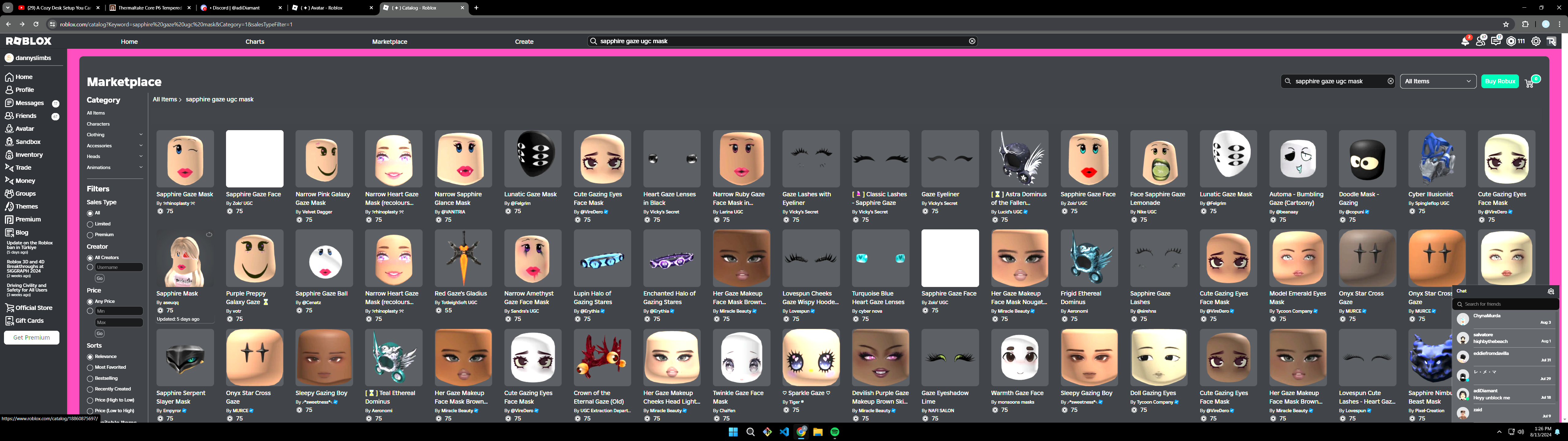Open chat settings gear icon
Image resolution: width=1568 pixels, height=441 pixels.
click(1551, 291)
